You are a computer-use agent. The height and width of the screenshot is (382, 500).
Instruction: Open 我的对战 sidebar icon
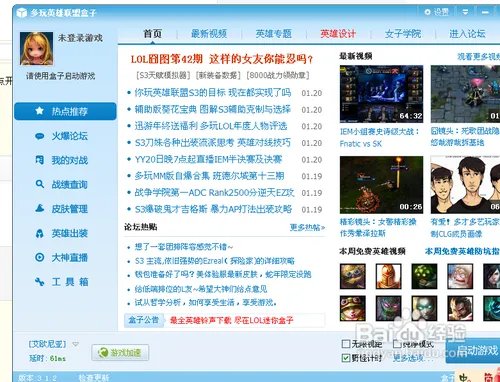[x=40, y=160]
